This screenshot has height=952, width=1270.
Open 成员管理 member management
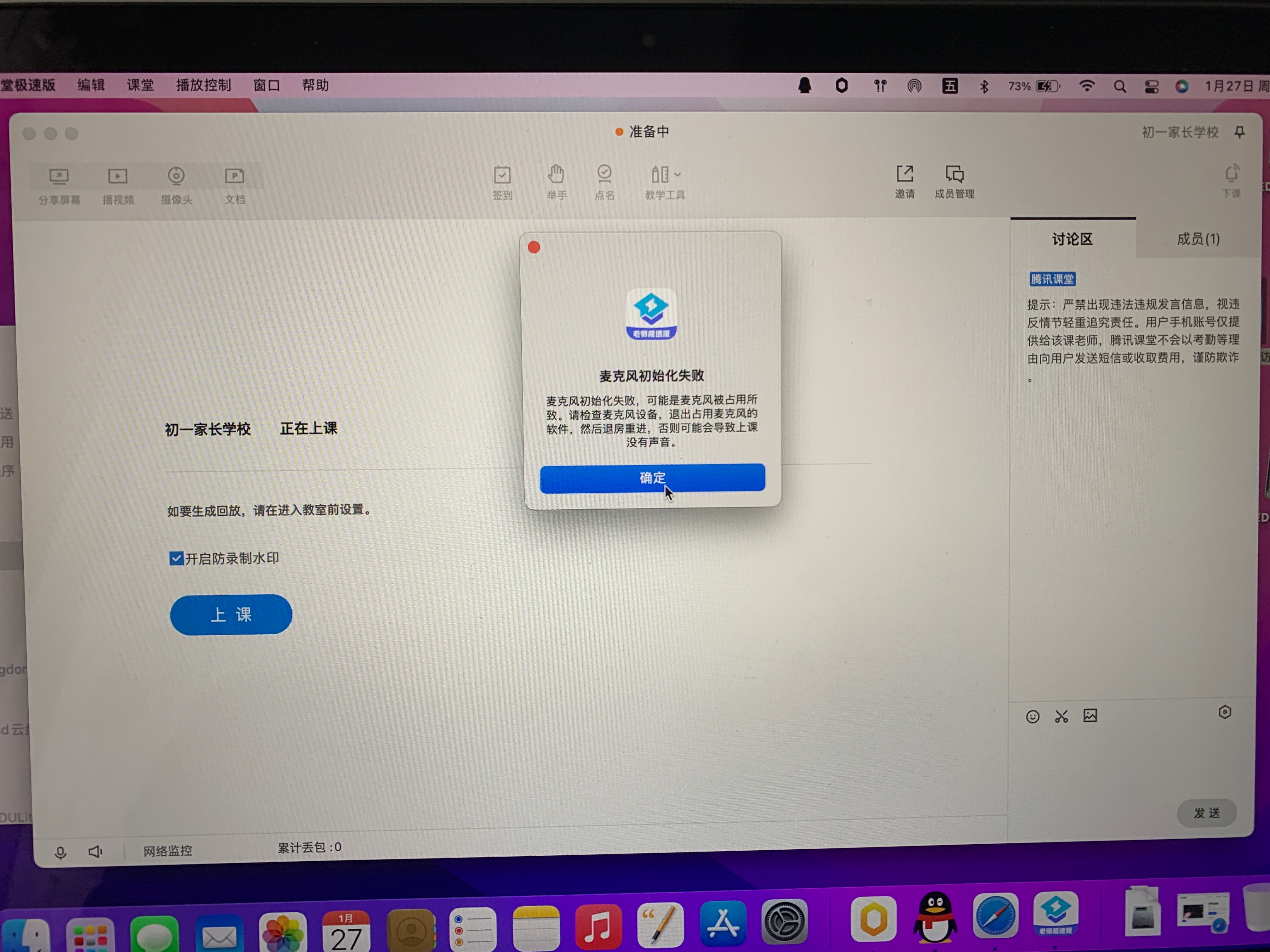[954, 174]
